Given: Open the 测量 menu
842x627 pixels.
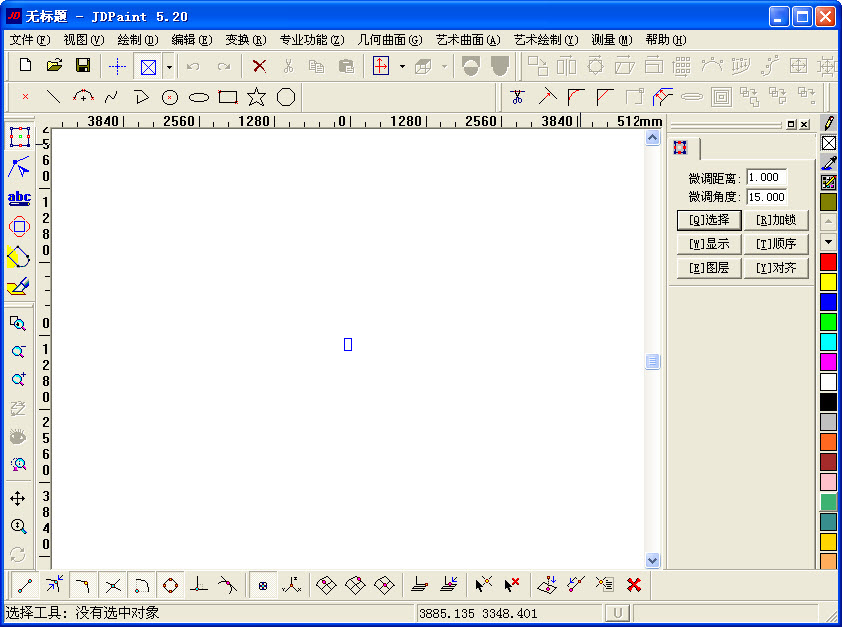Looking at the screenshot, I should click(x=611, y=40).
